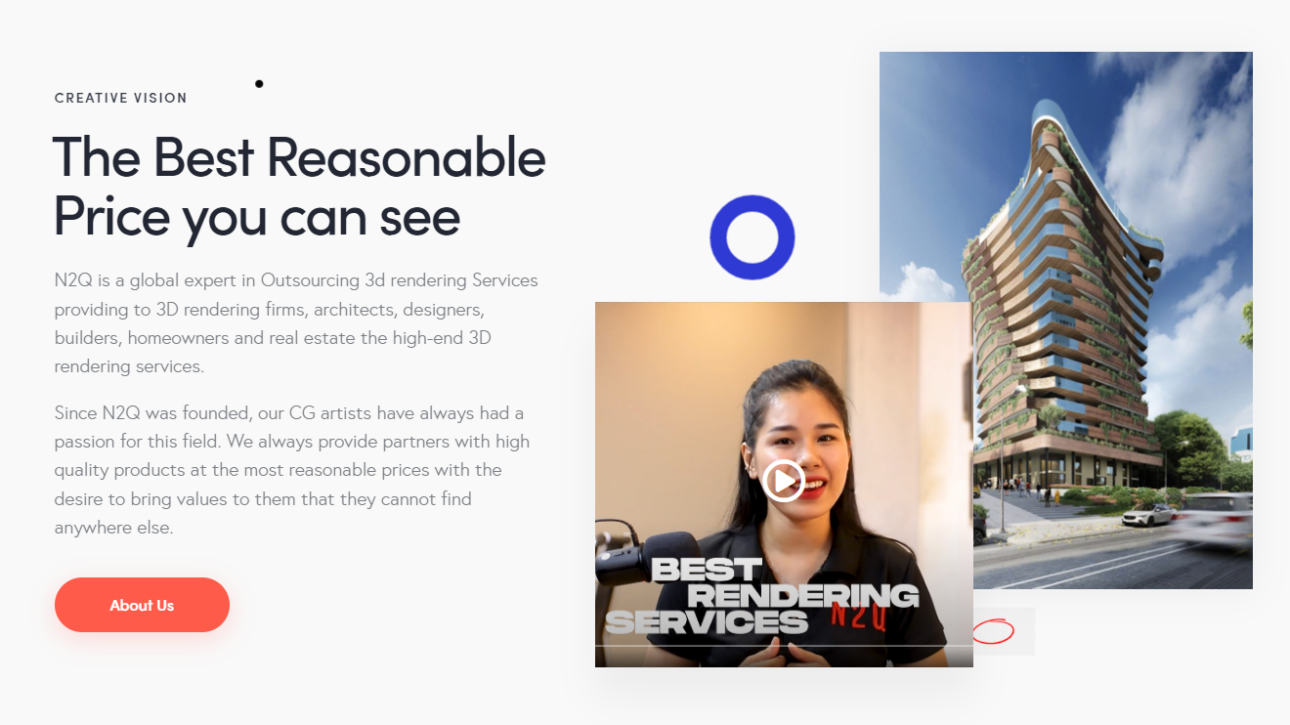Click the Since N2Q was founded paragraph
Screen dimensions: 1290x725
[x=292, y=470]
